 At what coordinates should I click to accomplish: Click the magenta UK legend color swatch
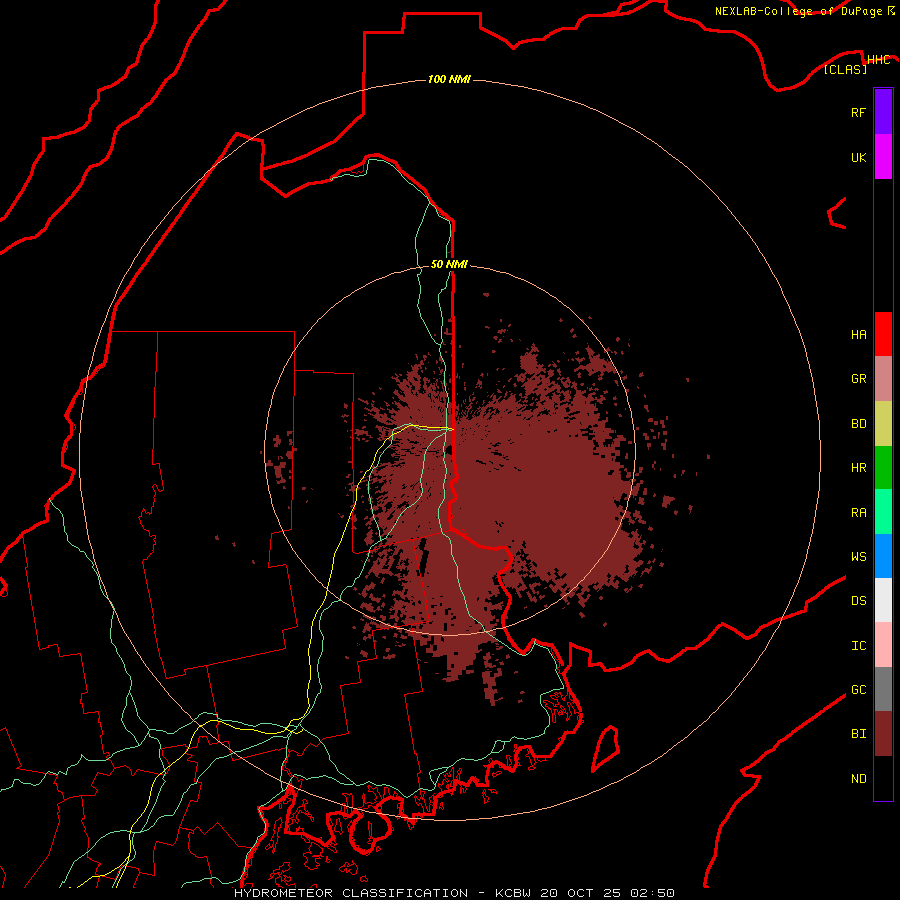click(x=883, y=157)
